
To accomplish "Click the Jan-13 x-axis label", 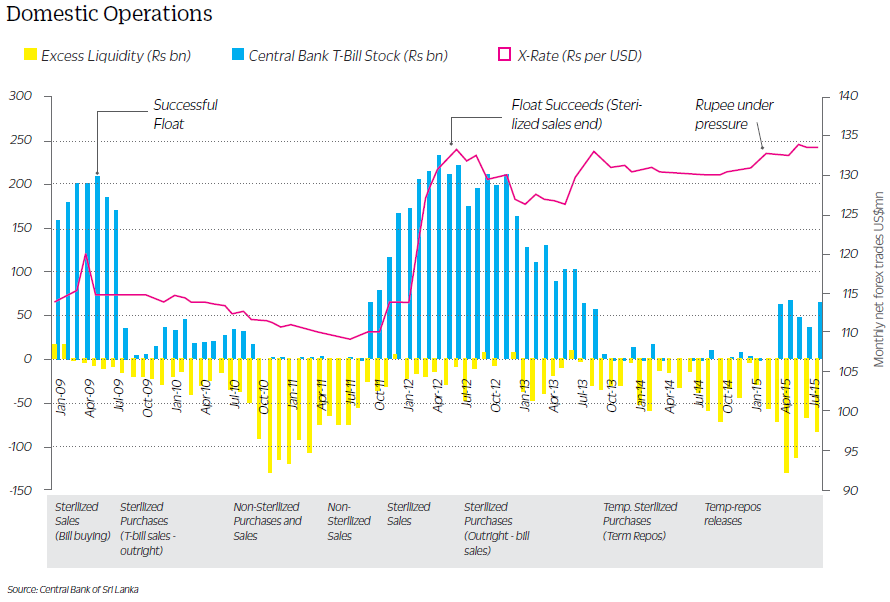I will tap(524, 395).
